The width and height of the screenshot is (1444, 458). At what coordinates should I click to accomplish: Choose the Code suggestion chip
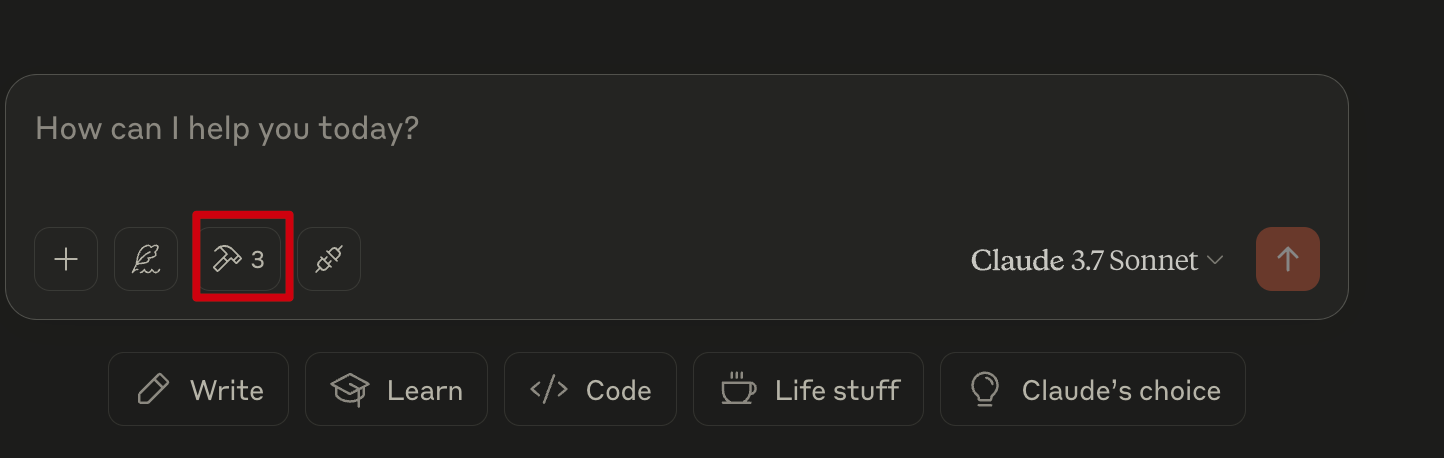point(590,389)
